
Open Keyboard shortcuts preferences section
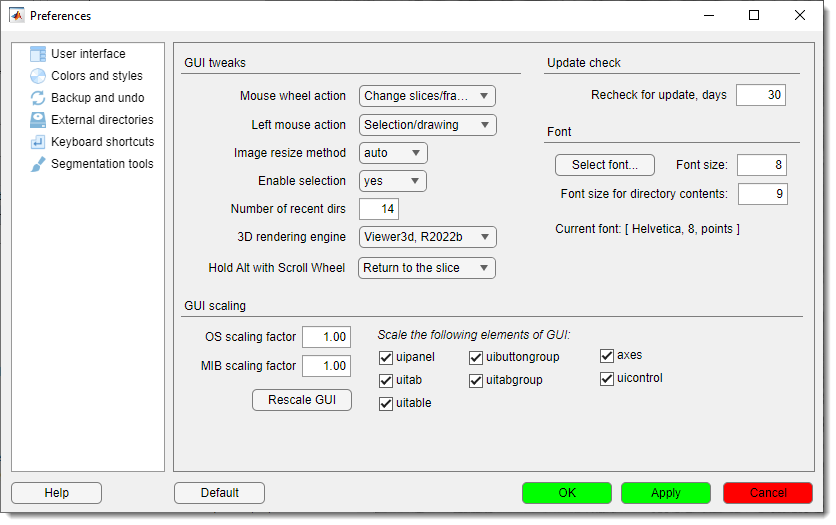102,142
